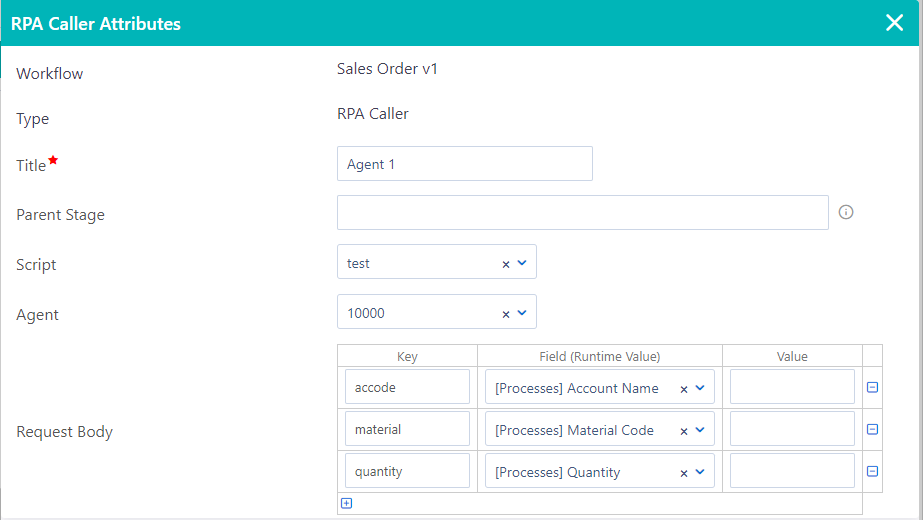
Task: Click the 'Key' column header
Action: click(407, 356)
